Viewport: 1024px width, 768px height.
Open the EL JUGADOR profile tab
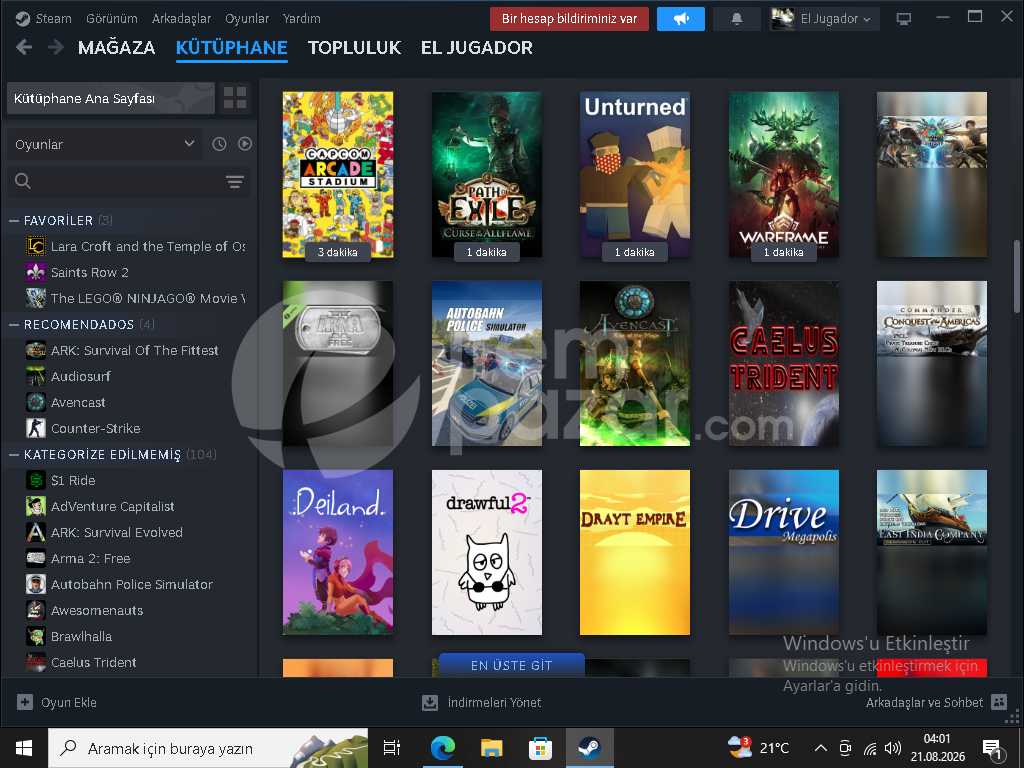pyautogui.click(x=477, y=48)
